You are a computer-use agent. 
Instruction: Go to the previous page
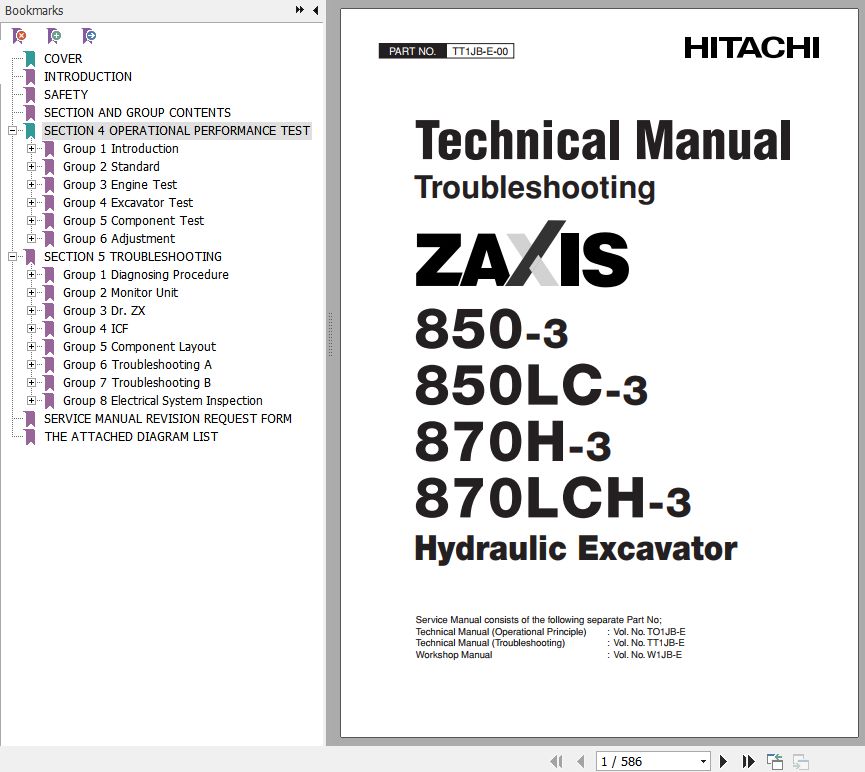click(581, 762)
